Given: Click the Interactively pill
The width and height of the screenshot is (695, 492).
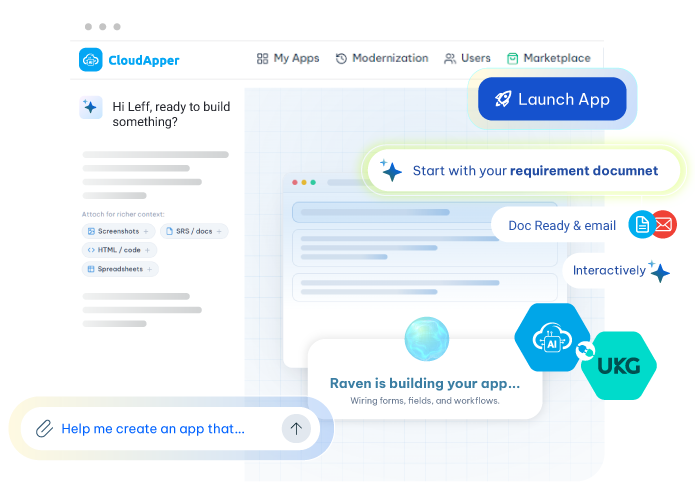Looking at the screenshot, I should tap(609, 270).
